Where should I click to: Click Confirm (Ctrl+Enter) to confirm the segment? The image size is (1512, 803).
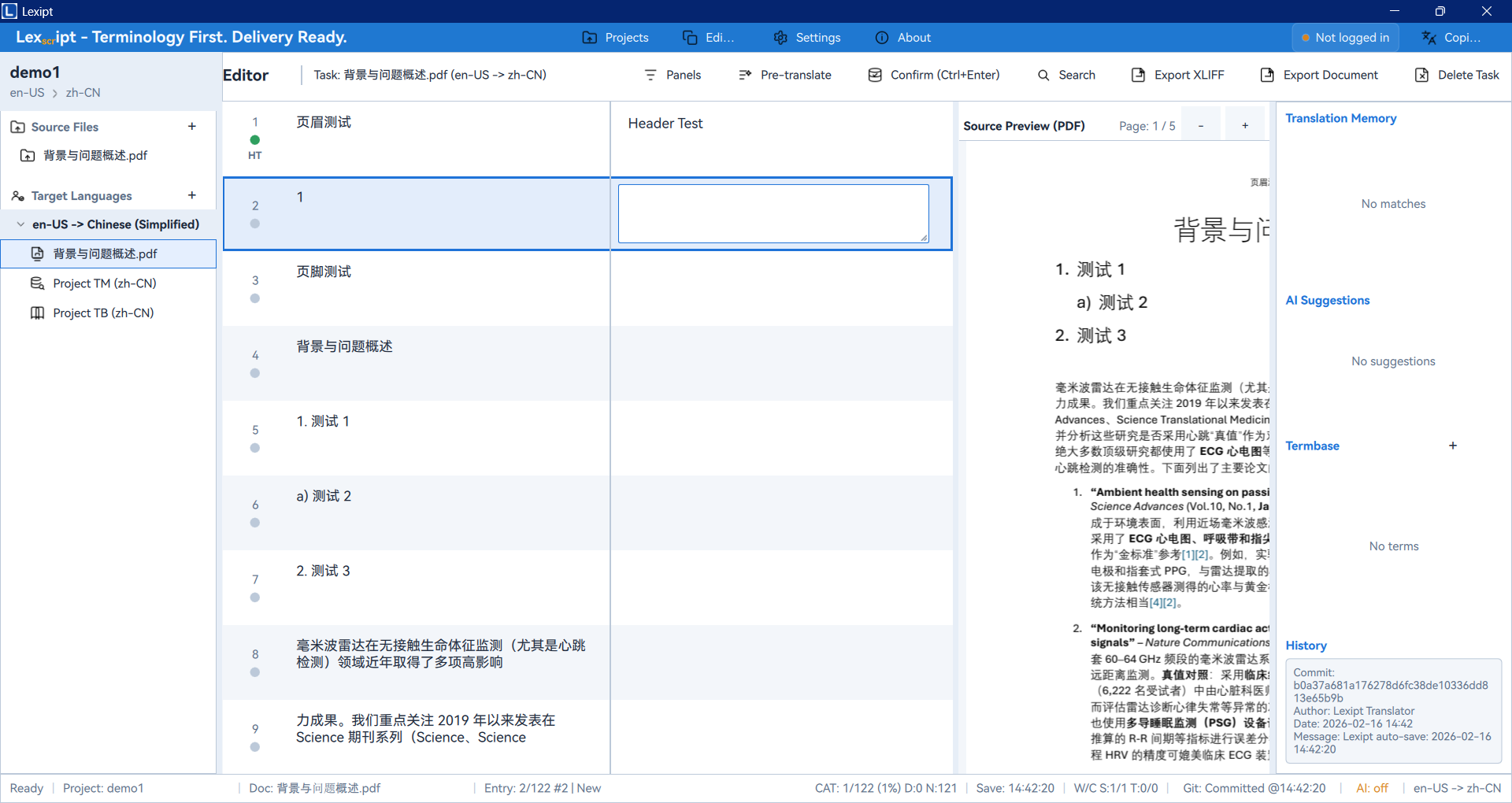[932, 75]
